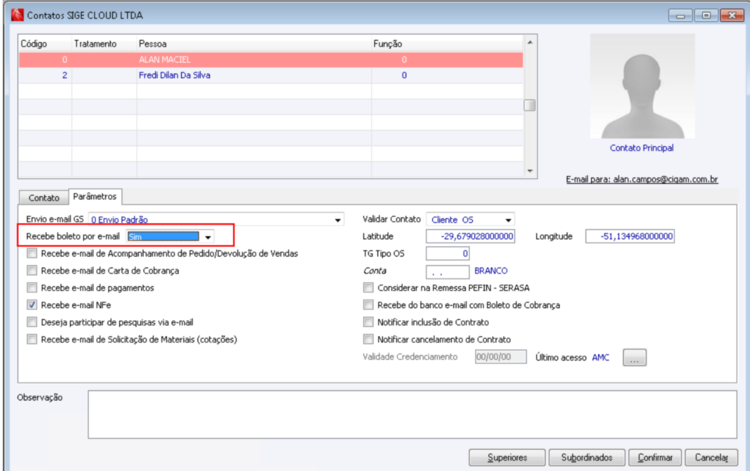Check Considerar na Remessa PEFIN - SERASA

[368, 288]
